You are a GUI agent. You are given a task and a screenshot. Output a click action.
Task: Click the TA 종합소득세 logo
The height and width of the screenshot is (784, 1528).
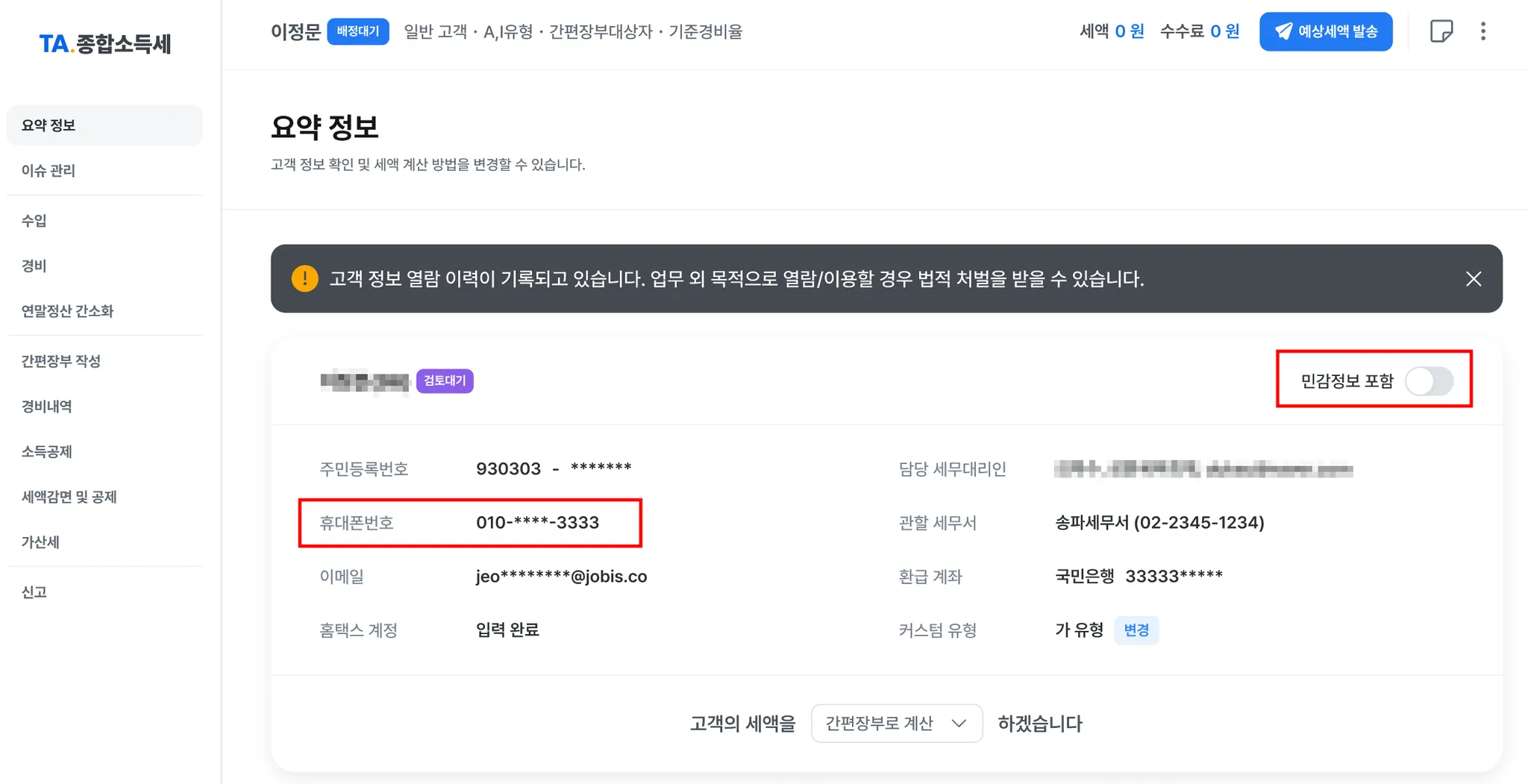pyautogui.click(x=105, y=43)
